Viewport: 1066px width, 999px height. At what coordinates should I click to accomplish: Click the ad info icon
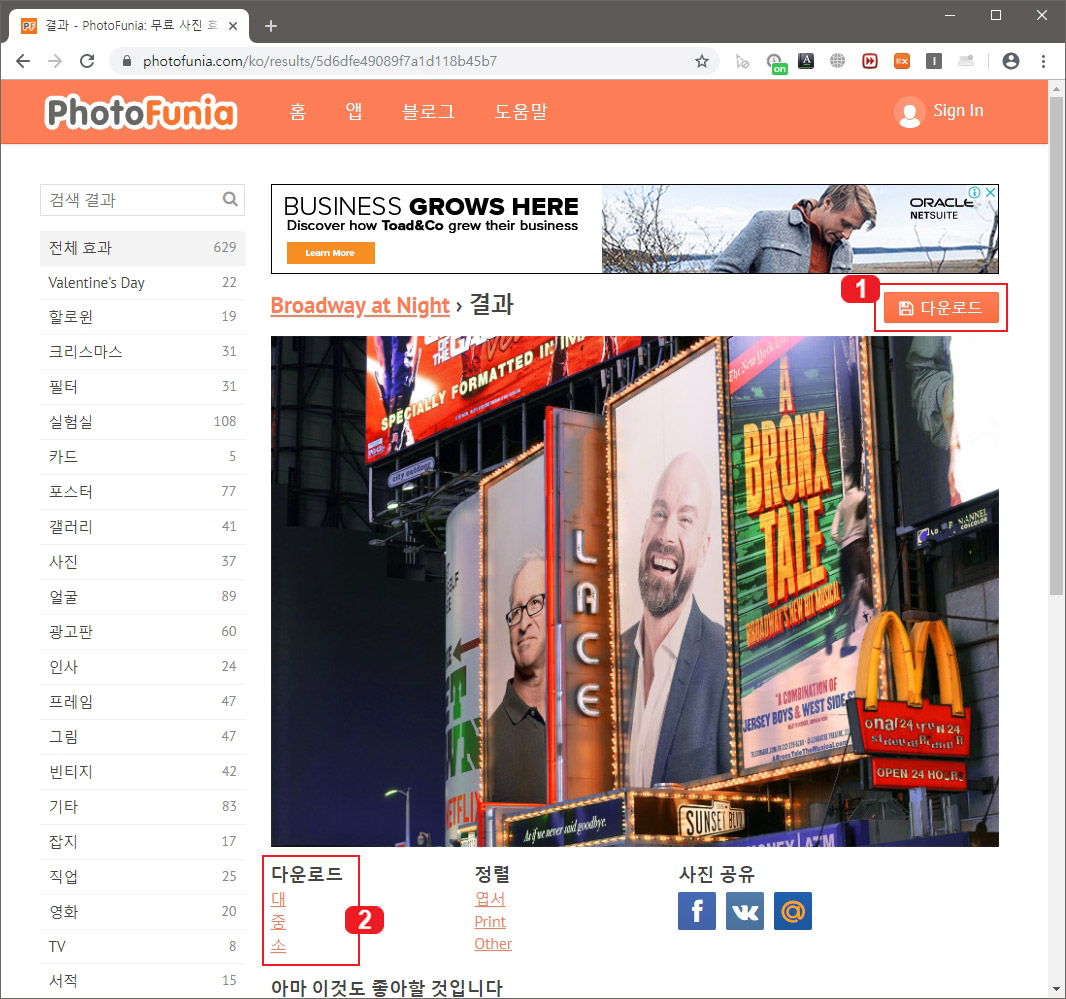point(975,192)
